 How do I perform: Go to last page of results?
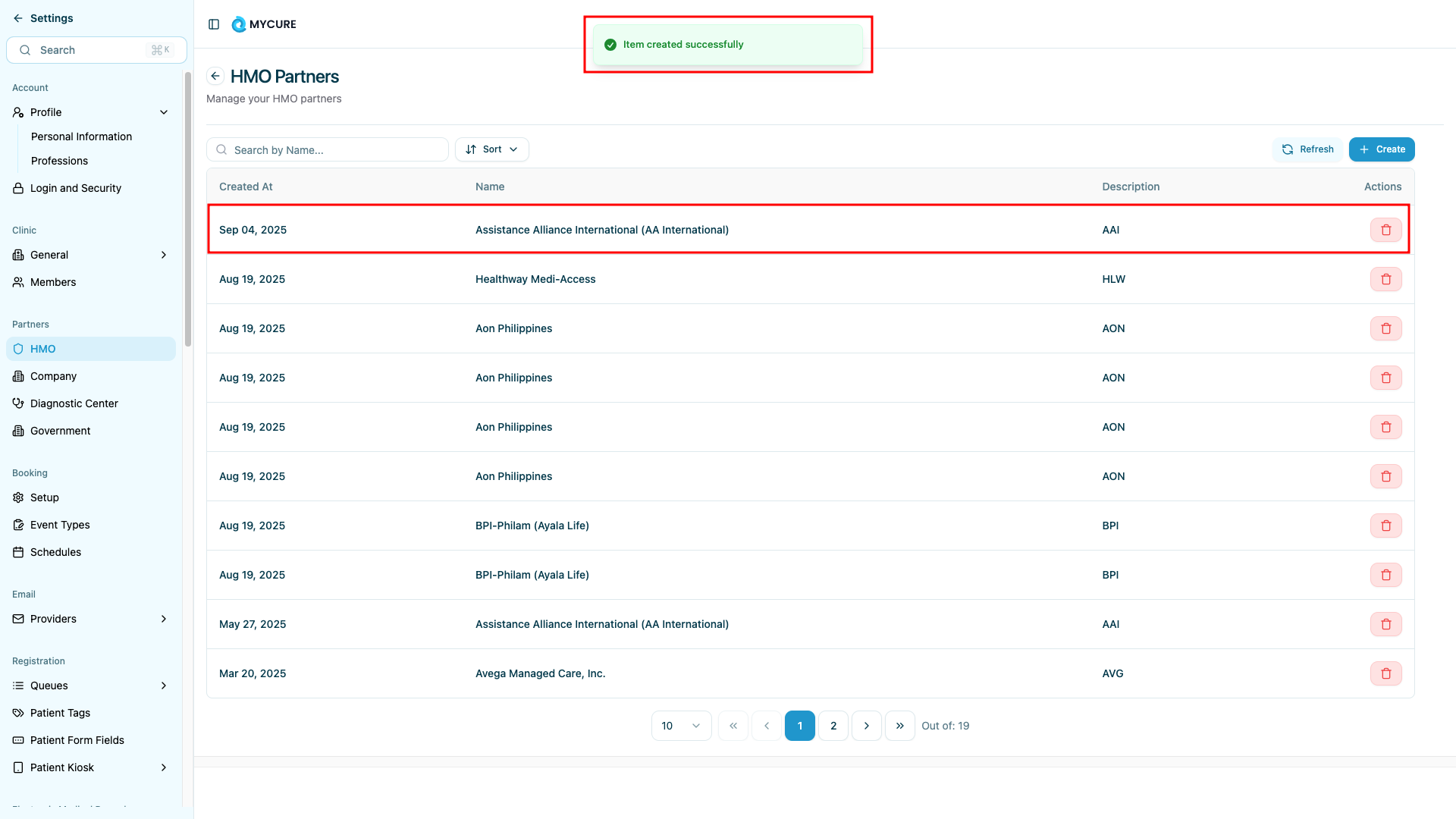(x=899, y=726)
